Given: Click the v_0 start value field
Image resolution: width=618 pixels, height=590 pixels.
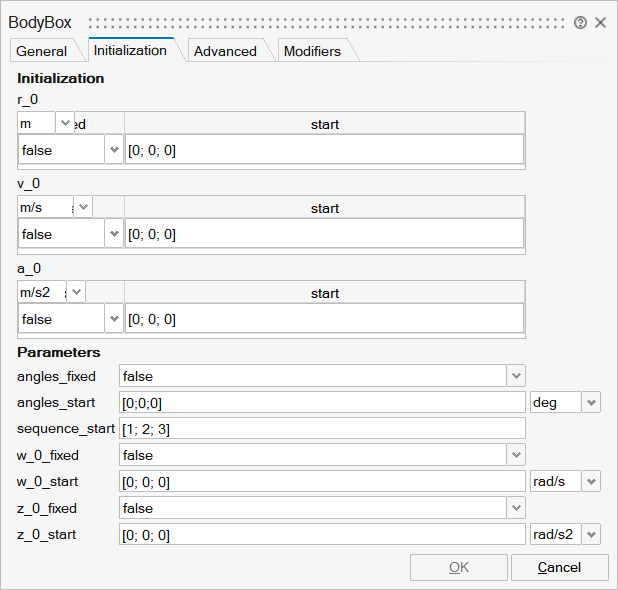Looking at the screenshot, I should (x=324, y=234).
